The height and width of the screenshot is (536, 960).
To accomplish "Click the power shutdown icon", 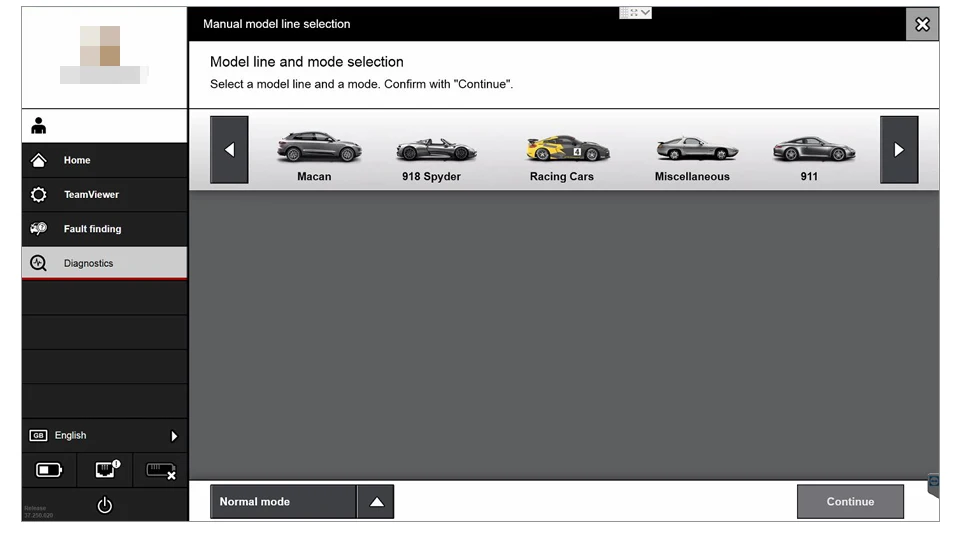I will point(105,505).
